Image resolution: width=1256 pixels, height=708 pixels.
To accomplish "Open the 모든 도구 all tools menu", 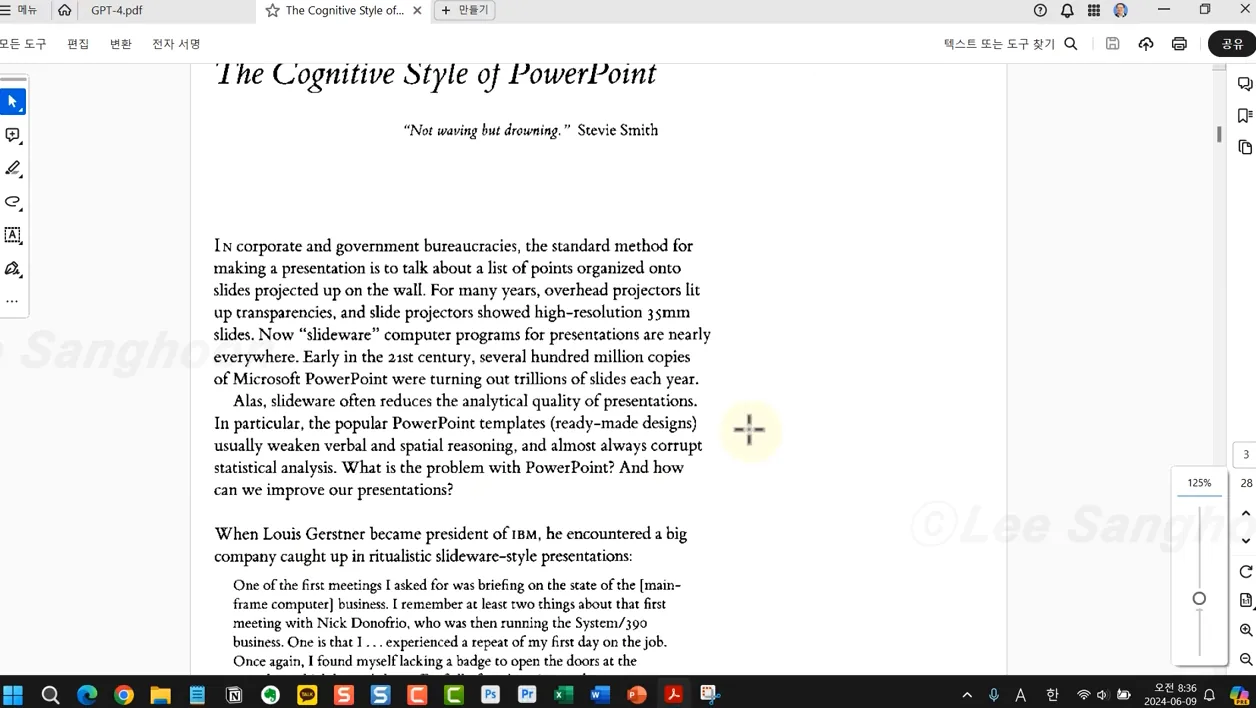I will [23, 44].
